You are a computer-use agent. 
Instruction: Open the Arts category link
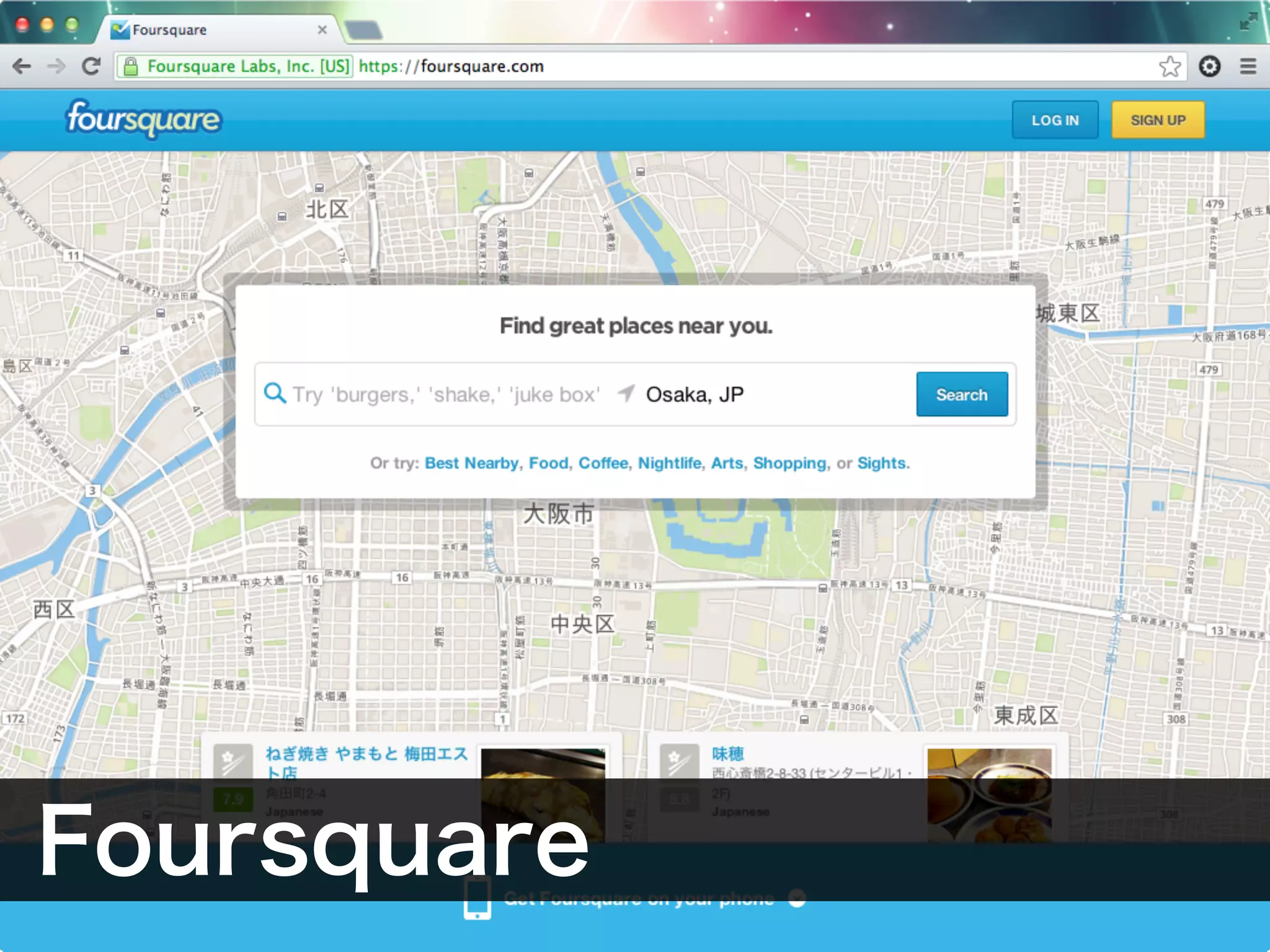click(727, 463)
